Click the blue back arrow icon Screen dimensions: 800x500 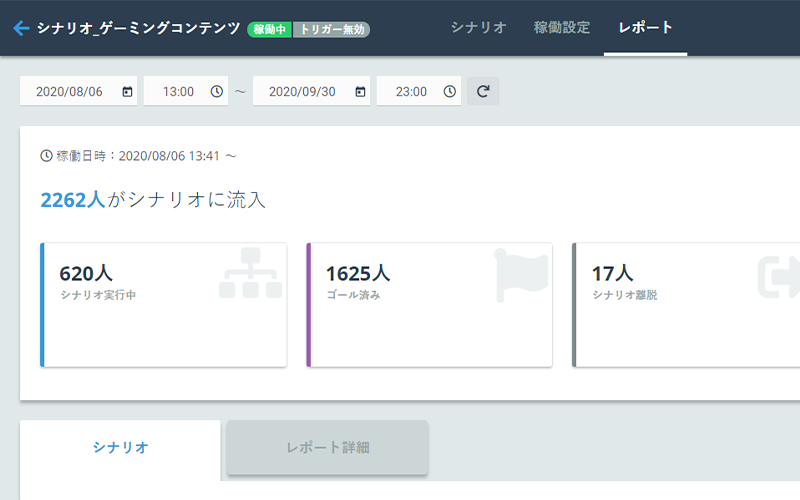[x=21, y=28]
